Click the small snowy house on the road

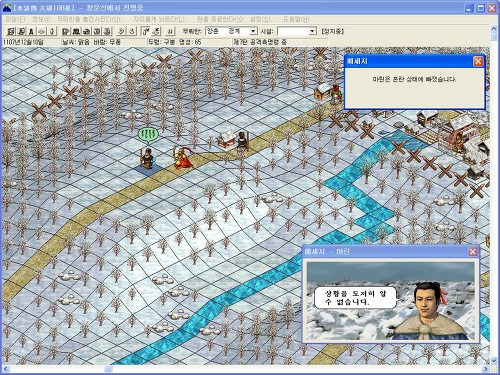[226, 139]
